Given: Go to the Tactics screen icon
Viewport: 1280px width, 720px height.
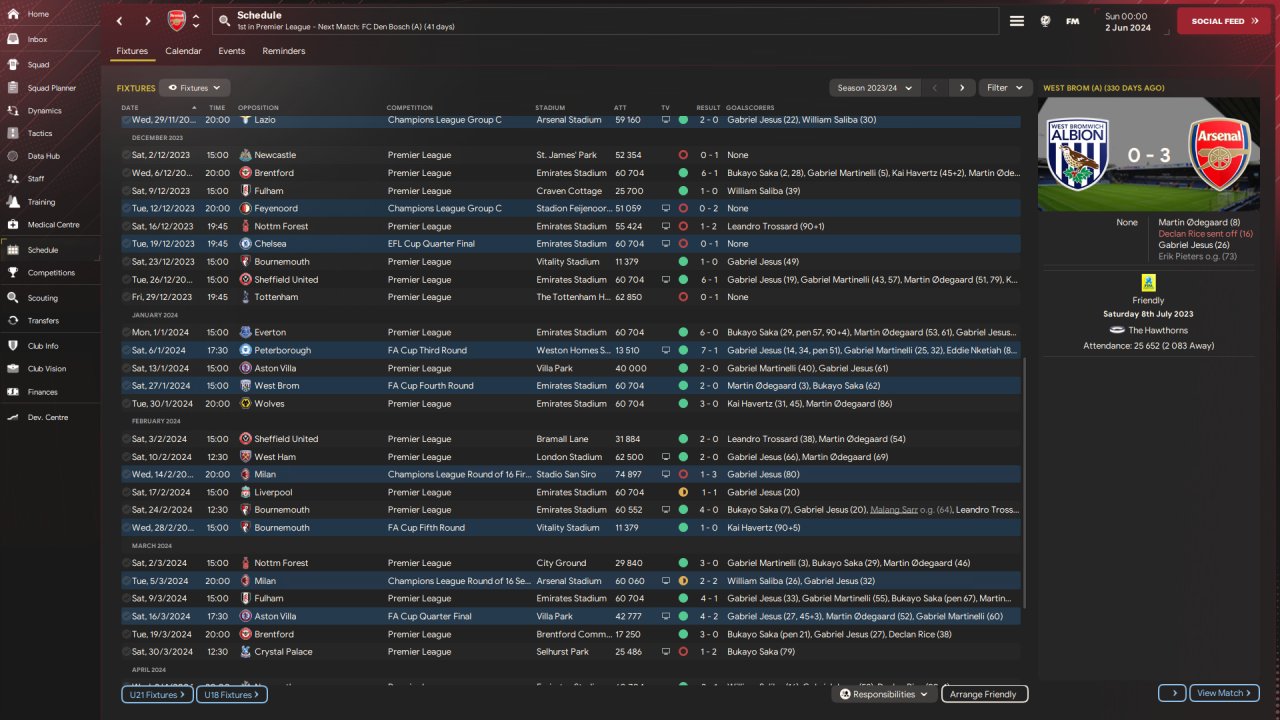Looking at the screenshot, I should 14,133.
